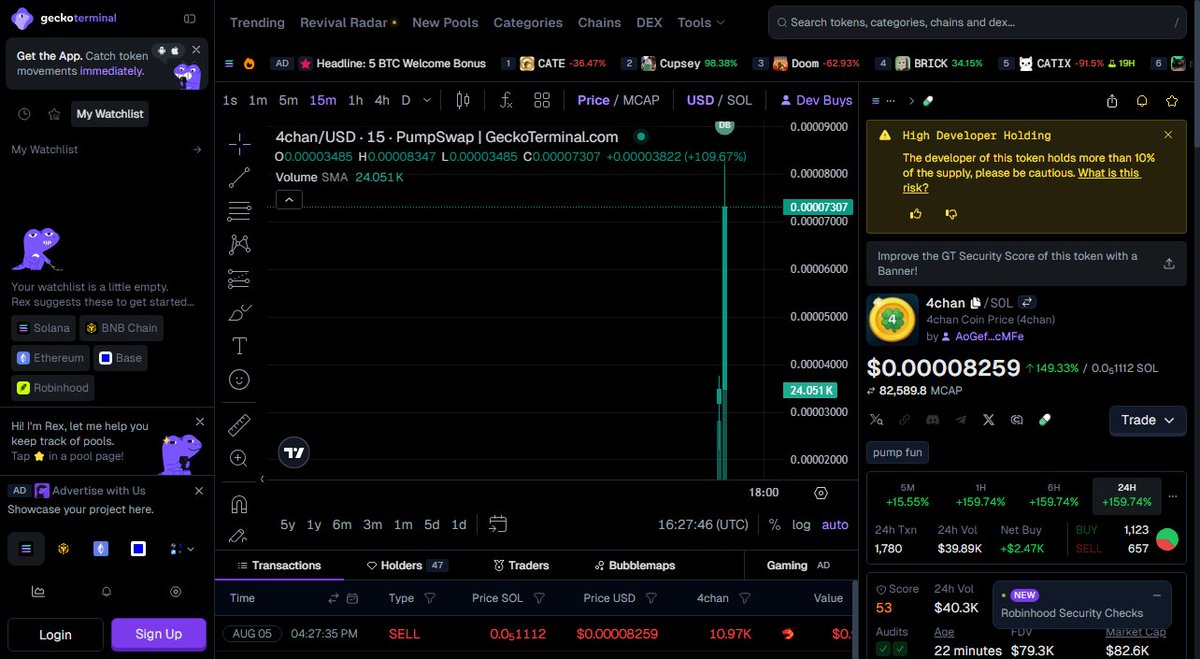Screen dimensions: 1200x659
Task: Collapse the volume indicator legend
Action: tap(288, 200)
